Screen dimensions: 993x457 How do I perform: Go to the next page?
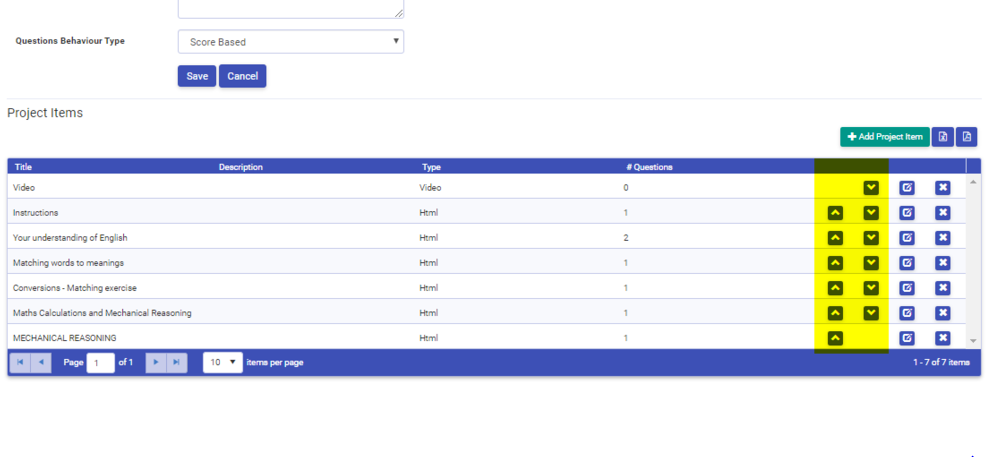[156, 363]
